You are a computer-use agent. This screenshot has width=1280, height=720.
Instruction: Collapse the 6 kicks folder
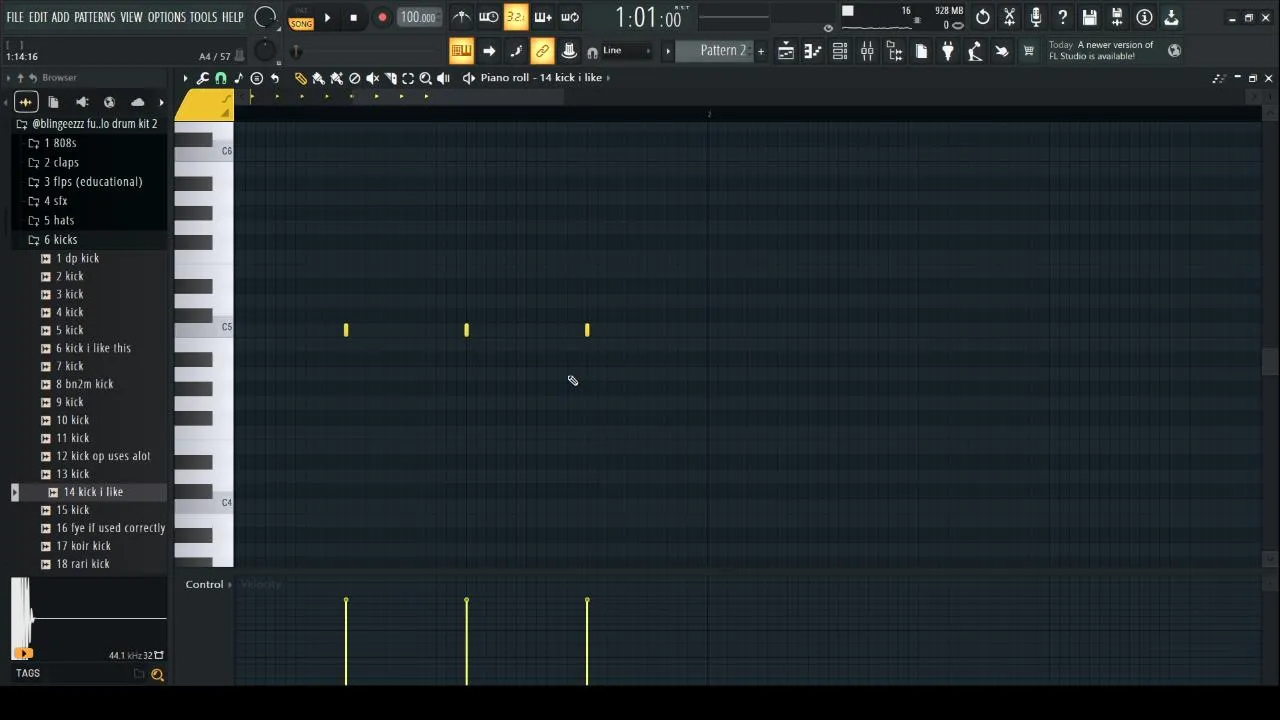coord(60,240)
